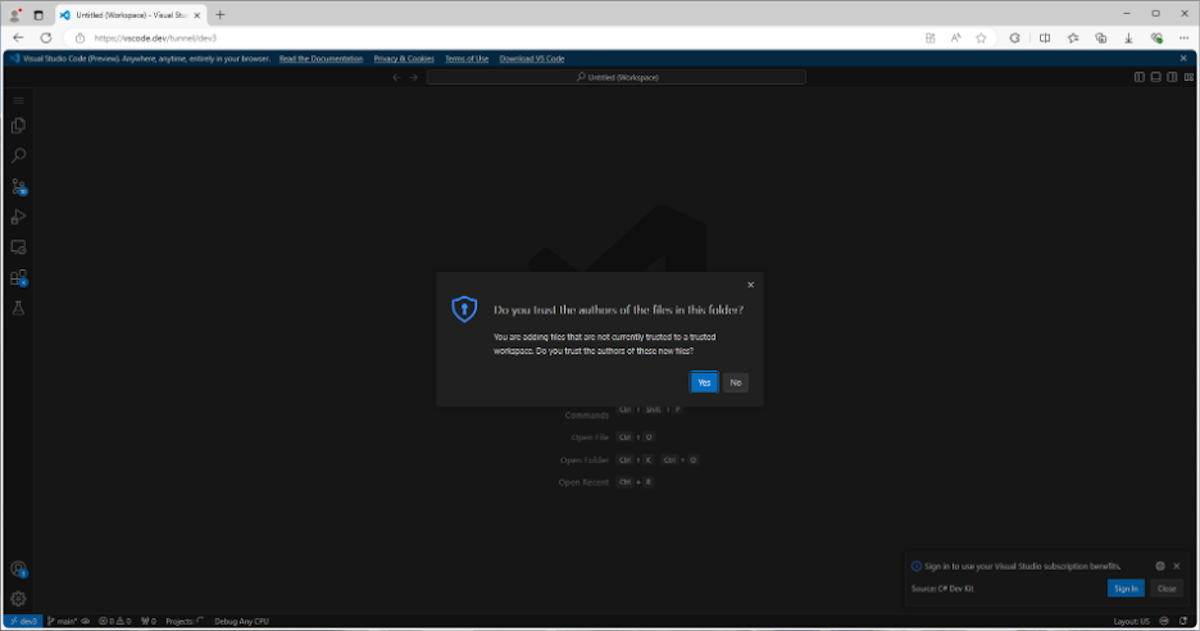Open the Explorer view in the activity bar
This screenshot has width=1200, height=631.
pos(18,126)
